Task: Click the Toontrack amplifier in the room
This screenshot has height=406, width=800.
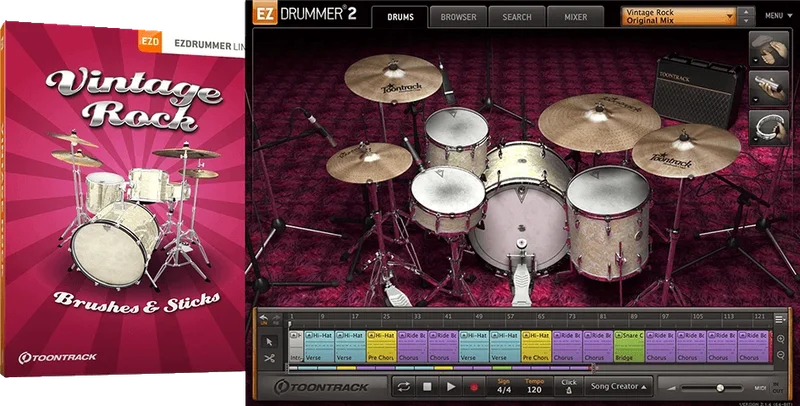Action: (x=698, y=92)
